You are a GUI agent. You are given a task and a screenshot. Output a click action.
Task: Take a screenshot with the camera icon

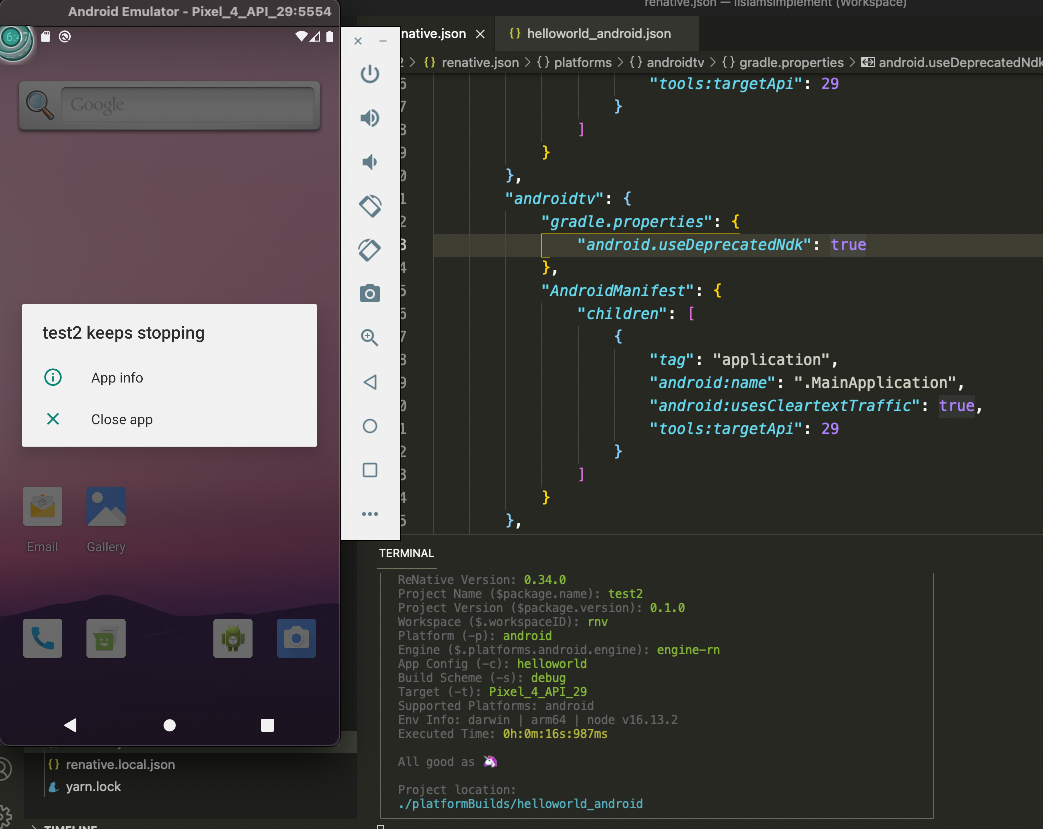coord(370,294)
